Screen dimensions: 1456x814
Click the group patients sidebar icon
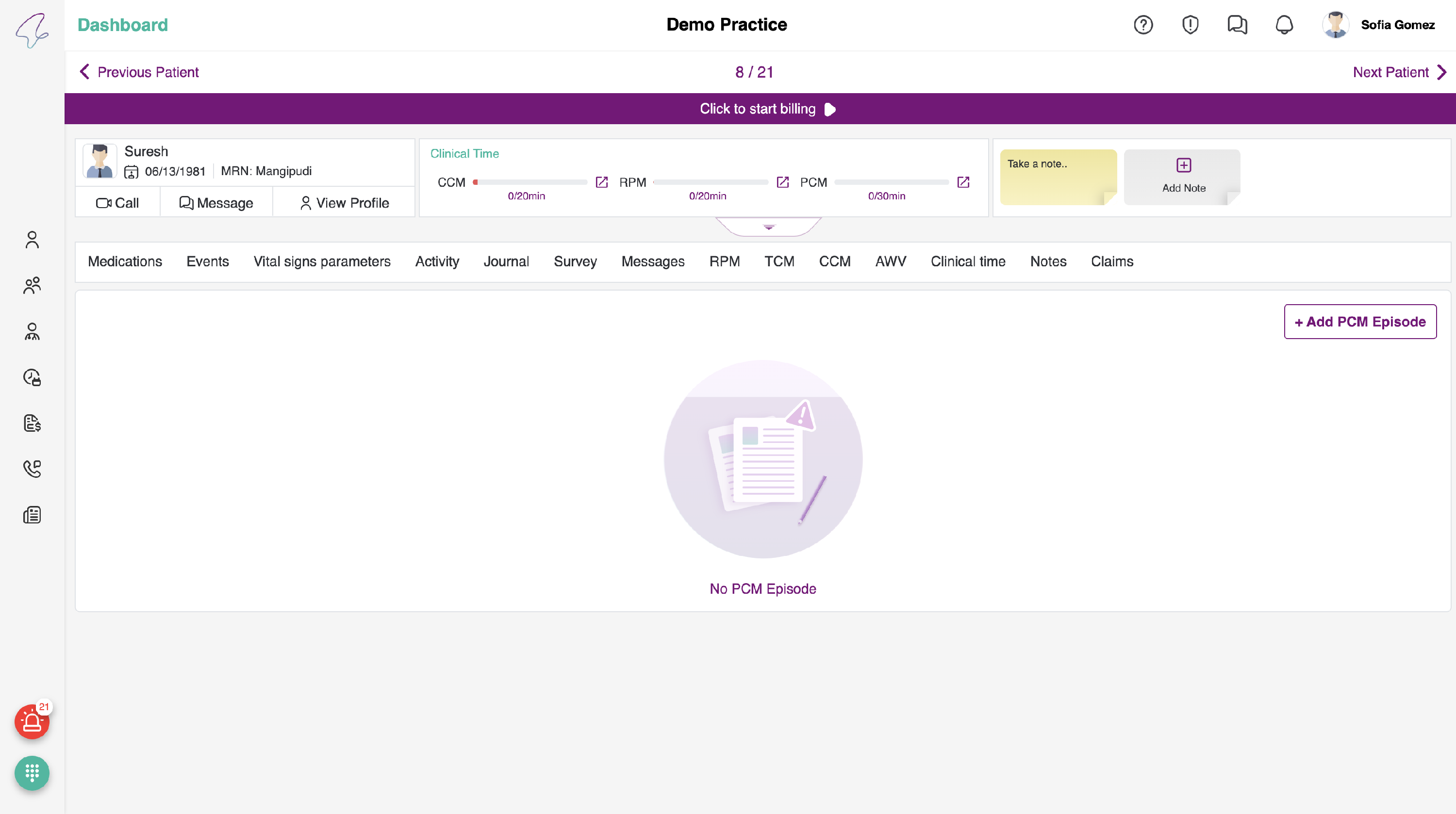[32, 285]
